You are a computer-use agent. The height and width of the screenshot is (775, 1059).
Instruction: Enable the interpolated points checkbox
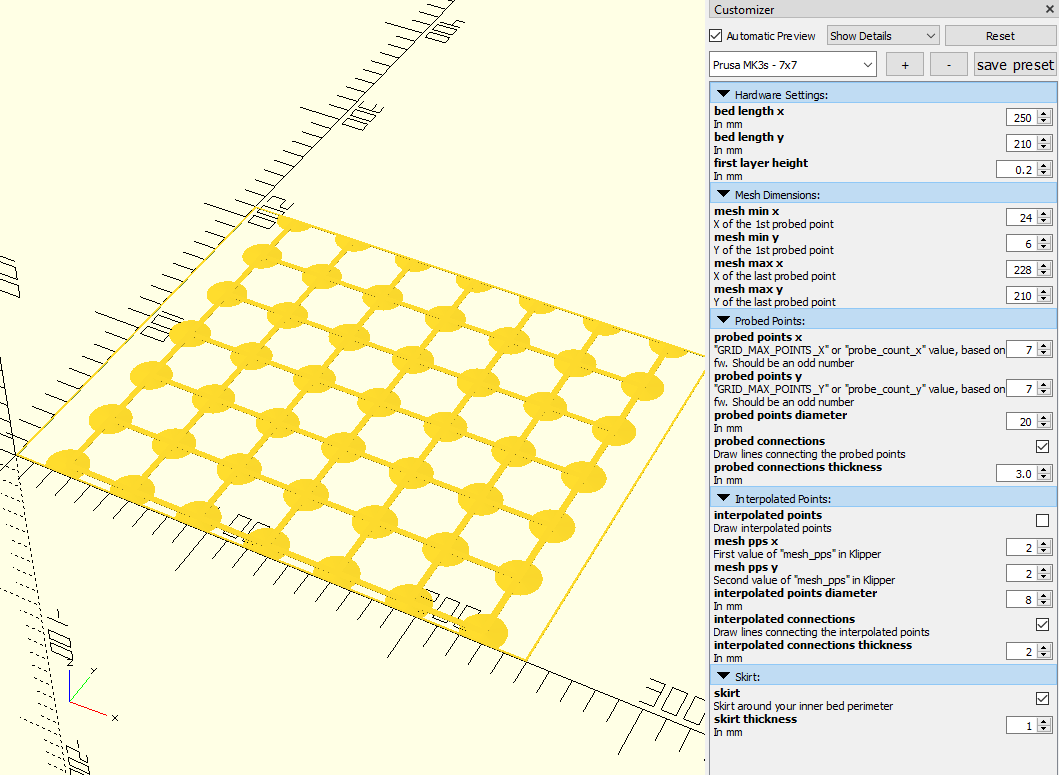pos(1043,521)
